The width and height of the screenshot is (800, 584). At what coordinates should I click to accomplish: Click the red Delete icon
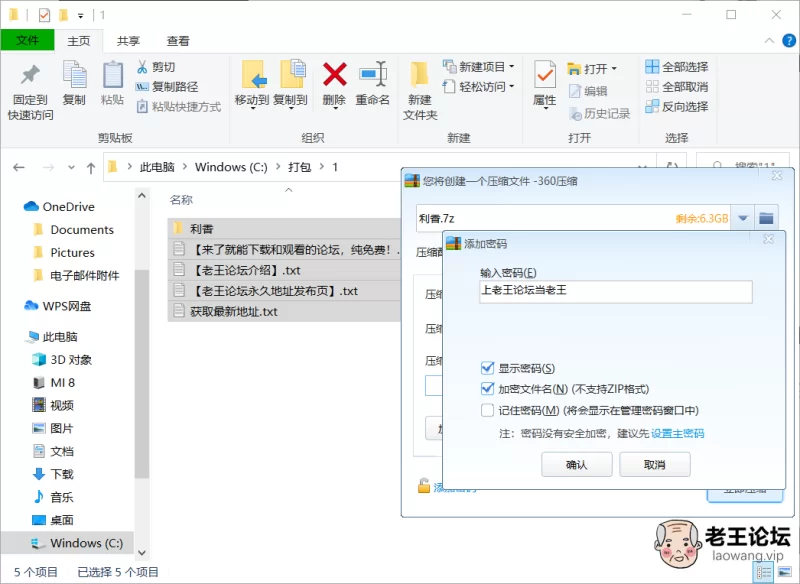click(x=334, y=76)
